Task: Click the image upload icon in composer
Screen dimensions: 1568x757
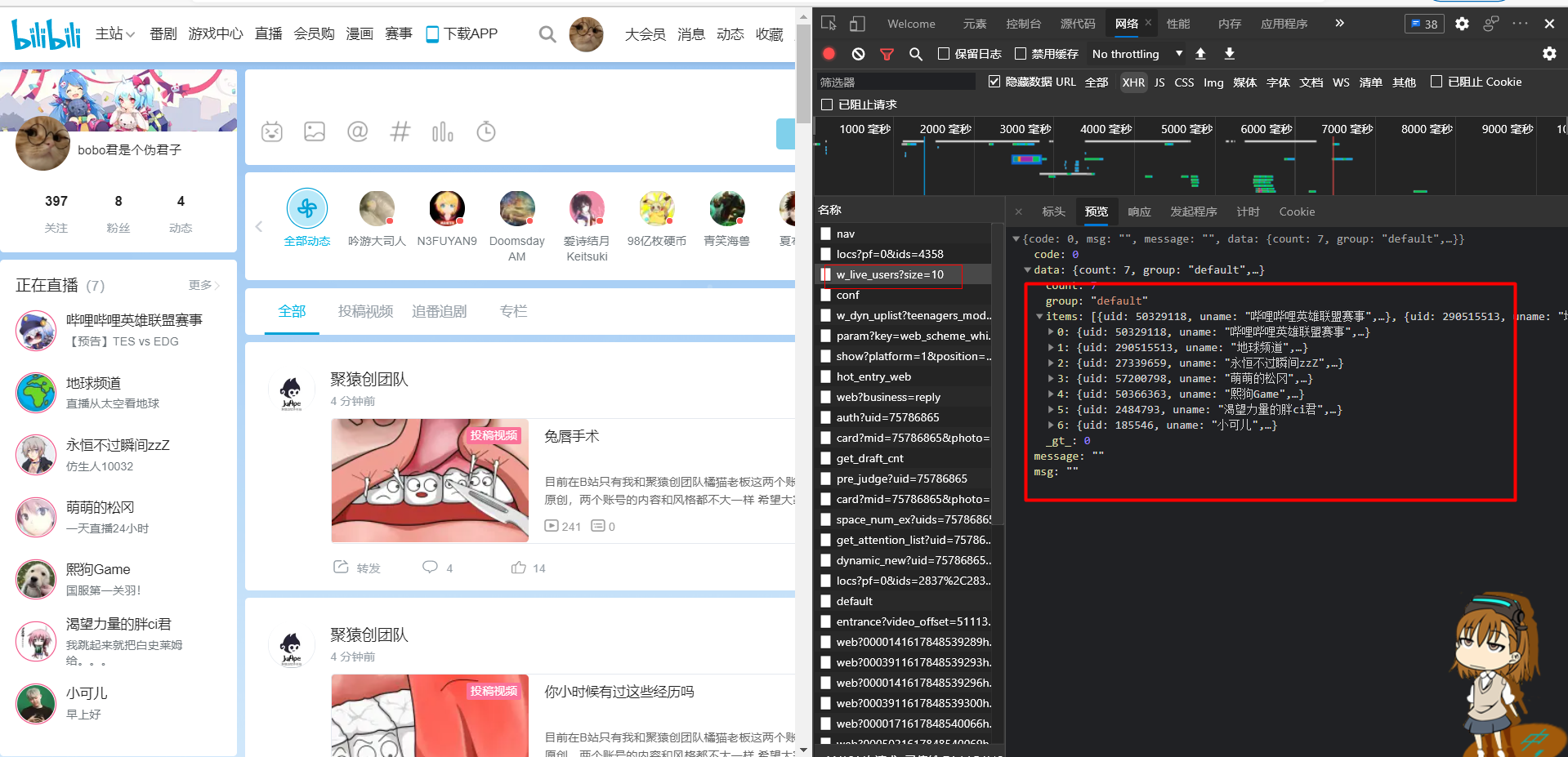Action: [315, 131]
